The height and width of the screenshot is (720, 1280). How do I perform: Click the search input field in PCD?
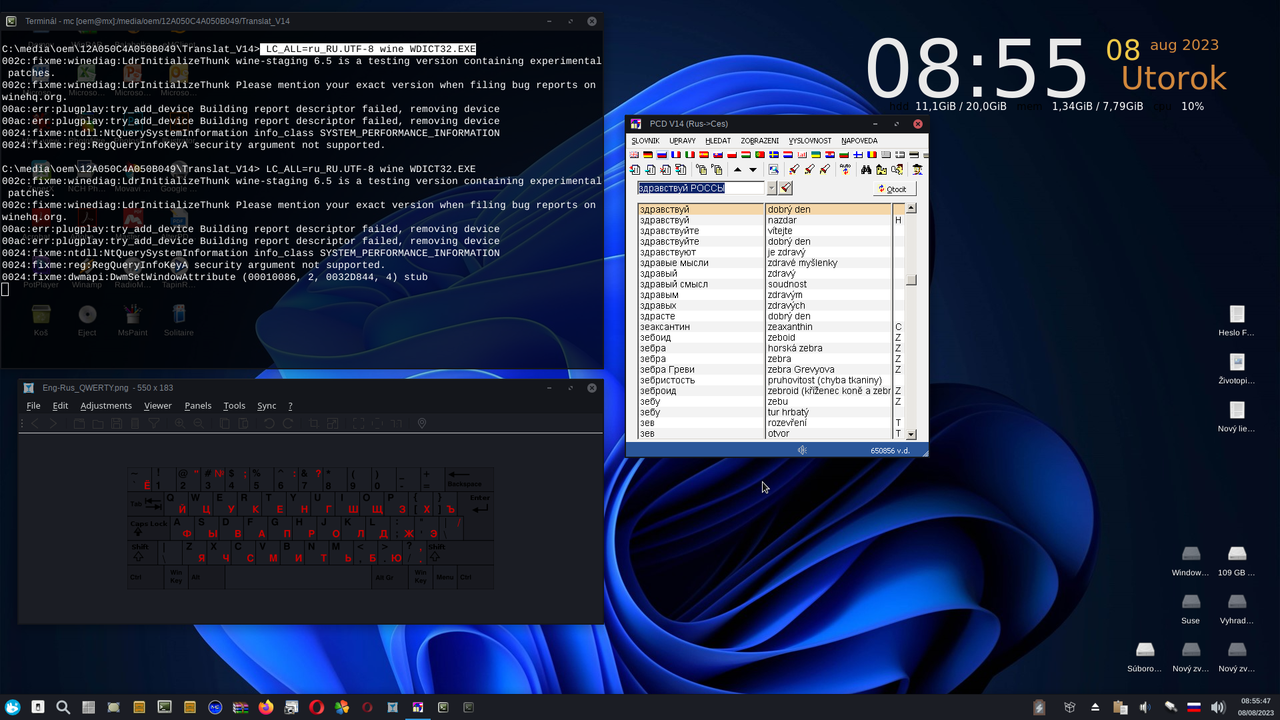[x=702, y=188]
